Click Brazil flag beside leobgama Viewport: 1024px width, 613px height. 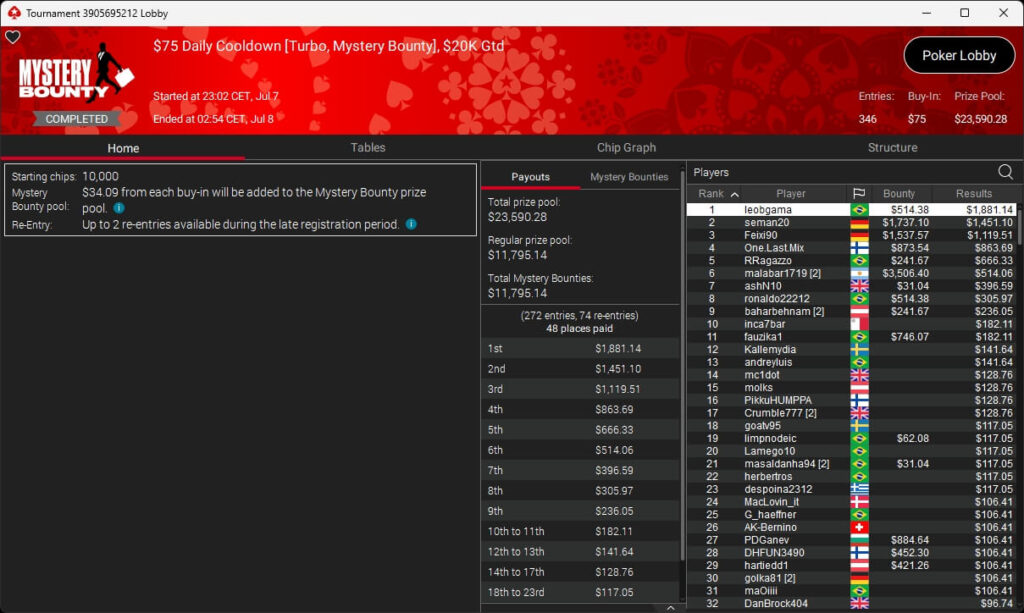(858, 210)
